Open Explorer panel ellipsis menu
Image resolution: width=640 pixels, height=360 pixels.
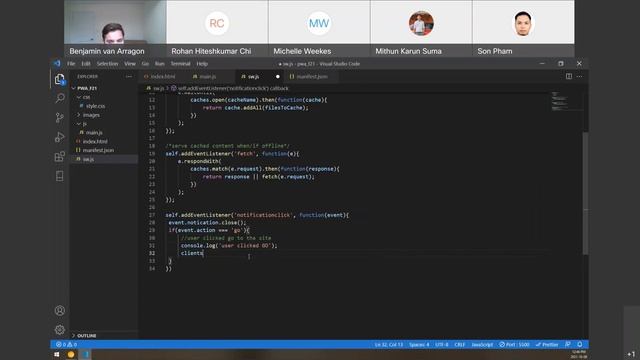(x=129, y=76)
